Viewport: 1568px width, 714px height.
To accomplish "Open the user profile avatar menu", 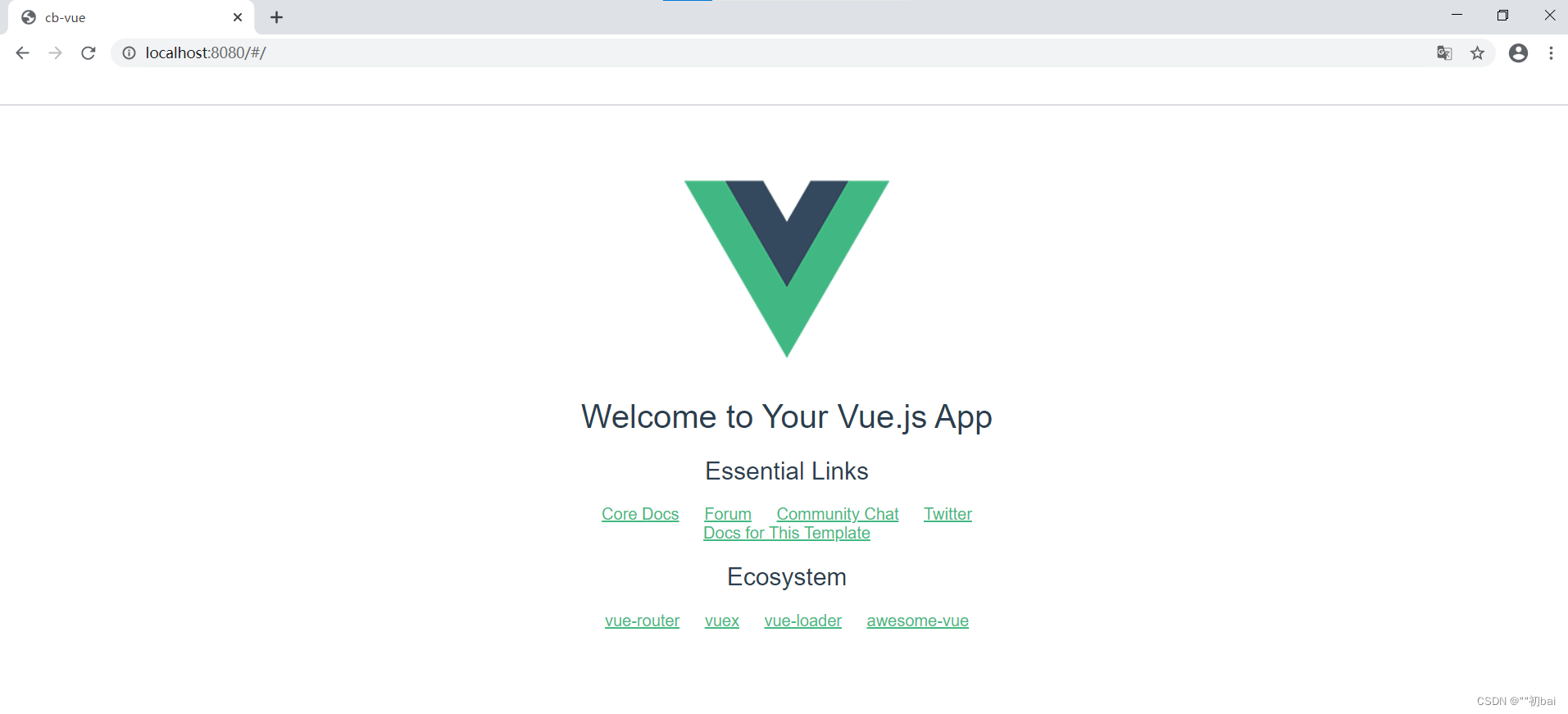I will coord(1518,53).
